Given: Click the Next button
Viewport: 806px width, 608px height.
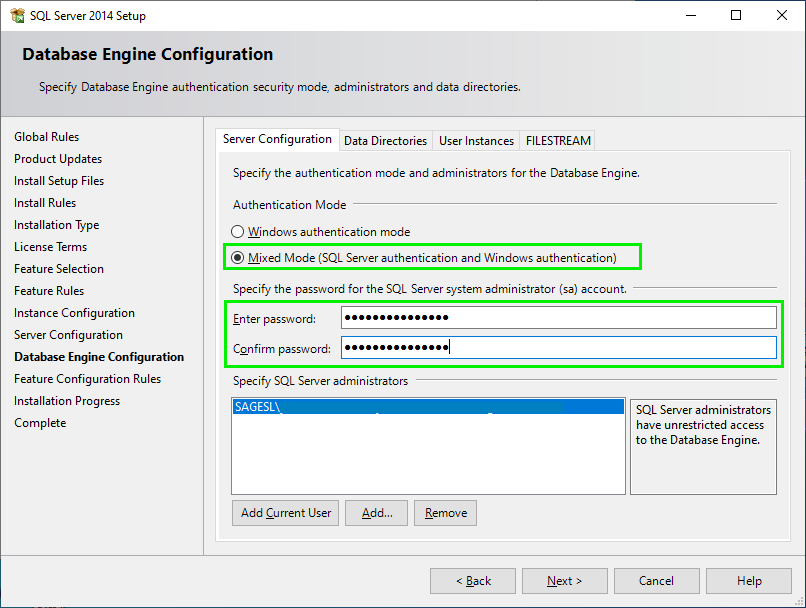Looking at the screenshot, I should coord(564,580).
